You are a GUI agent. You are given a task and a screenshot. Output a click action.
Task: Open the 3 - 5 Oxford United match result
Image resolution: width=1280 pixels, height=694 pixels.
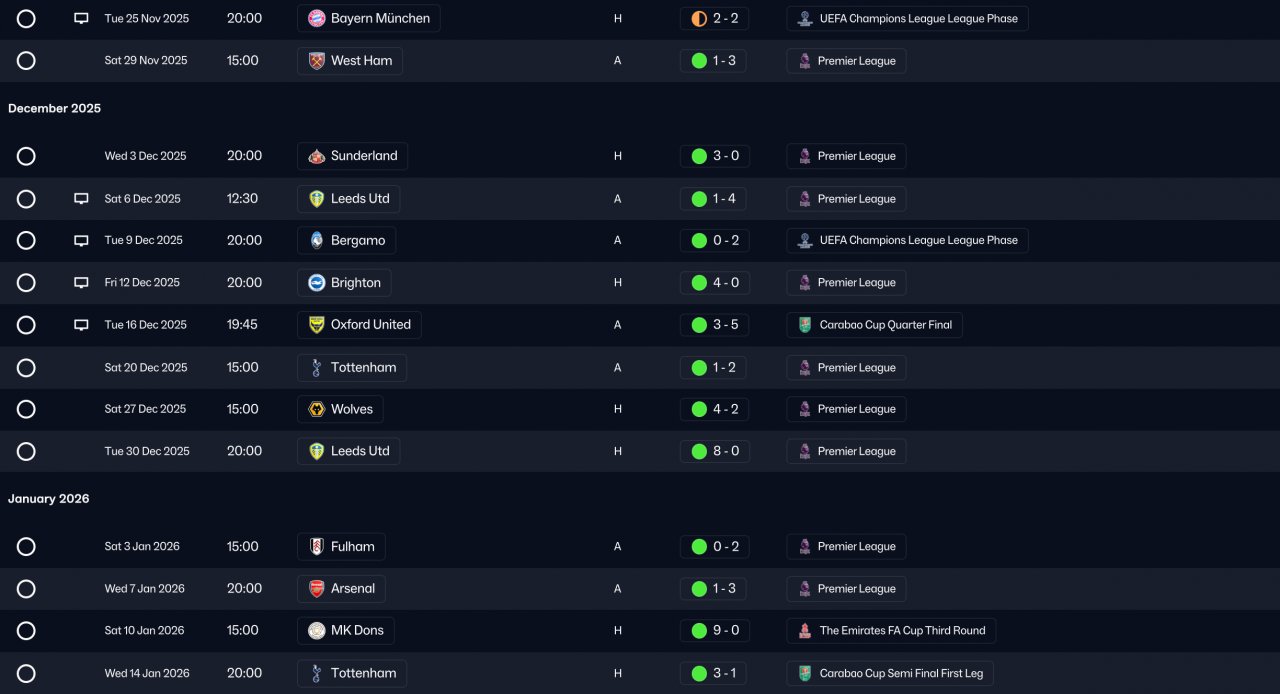[x=714, y=325]
